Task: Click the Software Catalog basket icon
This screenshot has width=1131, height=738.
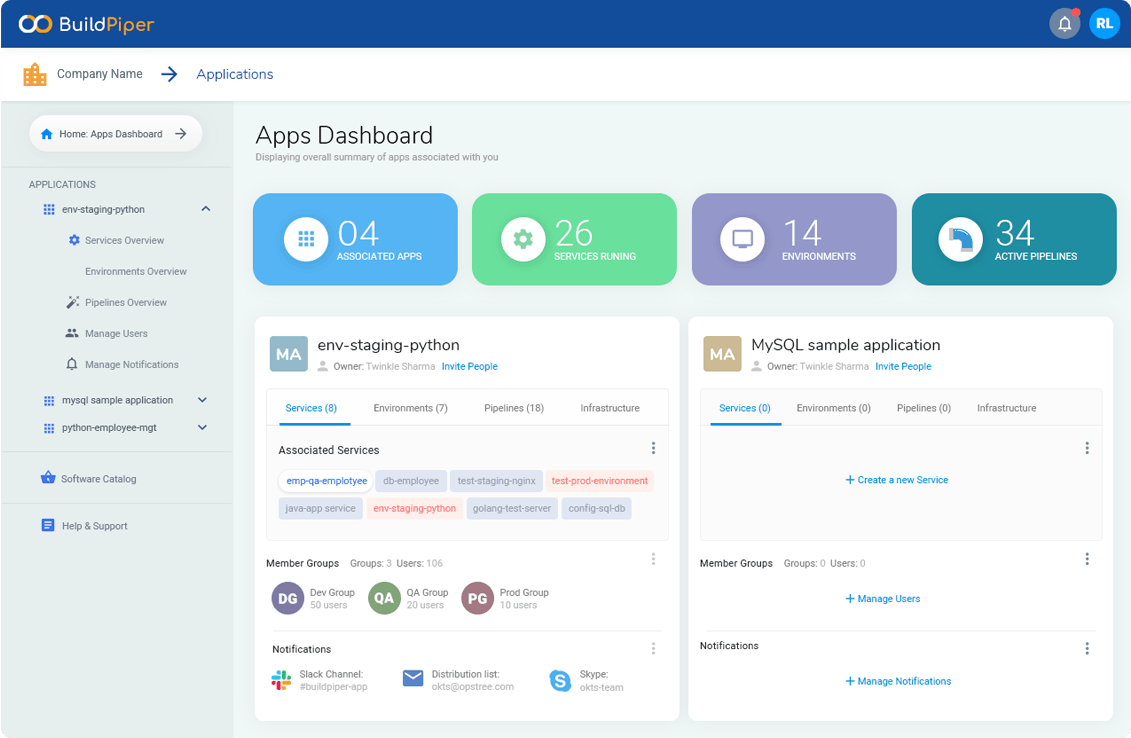Action: coord(48,478)
